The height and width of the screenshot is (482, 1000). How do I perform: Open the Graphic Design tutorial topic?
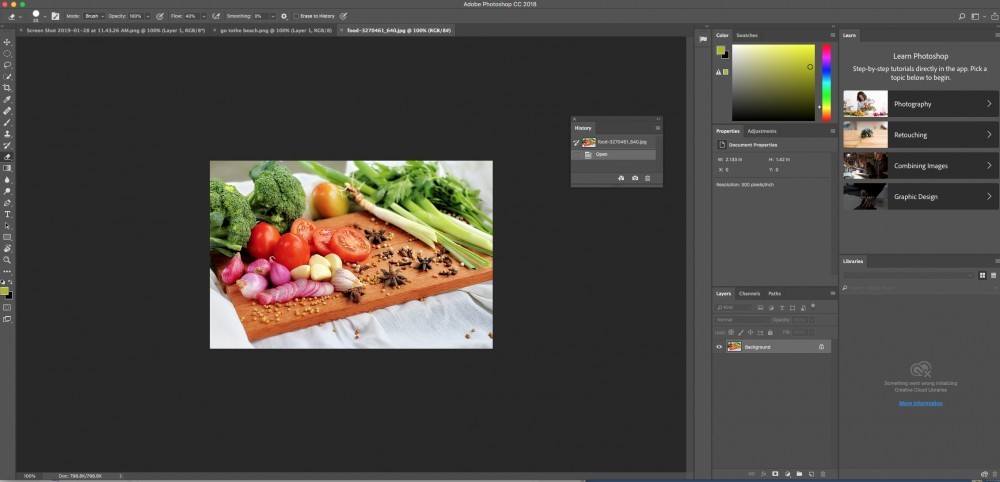tap(921, 196)
